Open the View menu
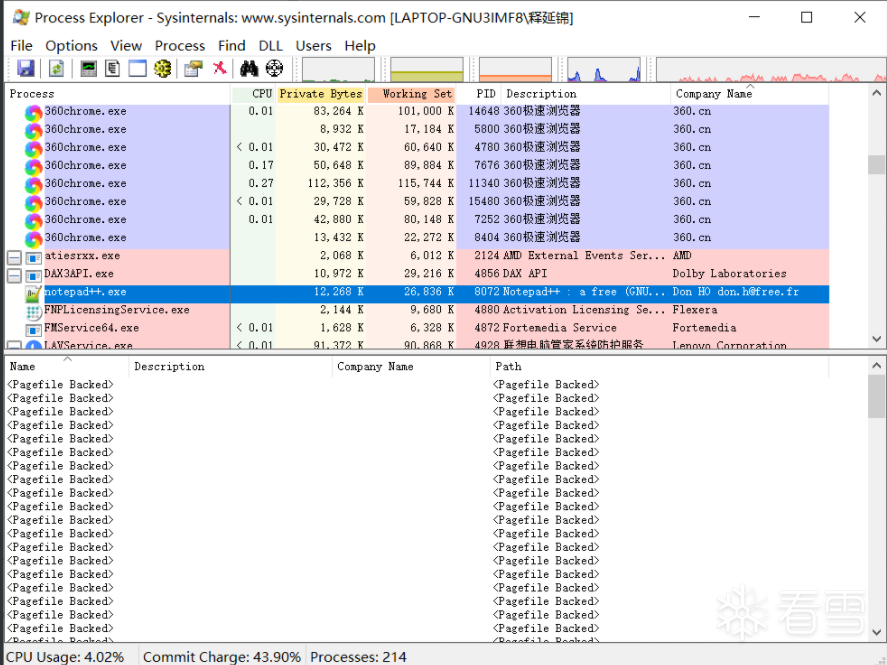Viewport: 887px width, 665px height. point(126,46)
